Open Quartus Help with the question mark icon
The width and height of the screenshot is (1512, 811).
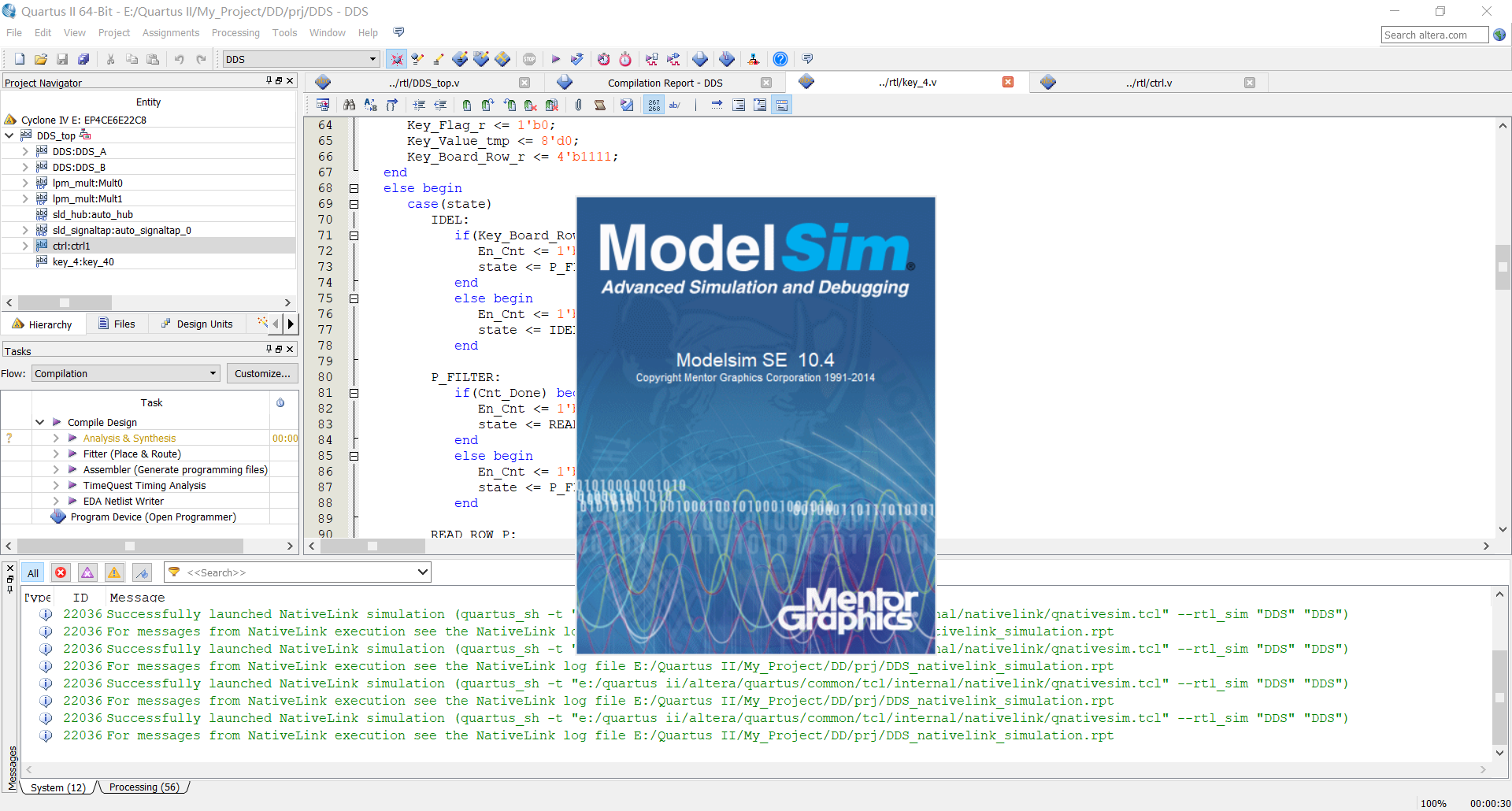(780, 59)
